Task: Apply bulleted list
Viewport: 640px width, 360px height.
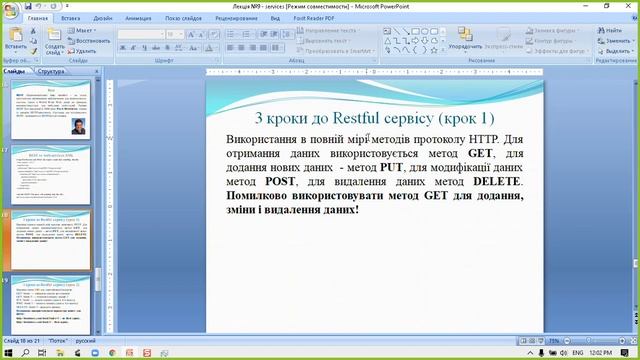Action: [x=231, y=35]
